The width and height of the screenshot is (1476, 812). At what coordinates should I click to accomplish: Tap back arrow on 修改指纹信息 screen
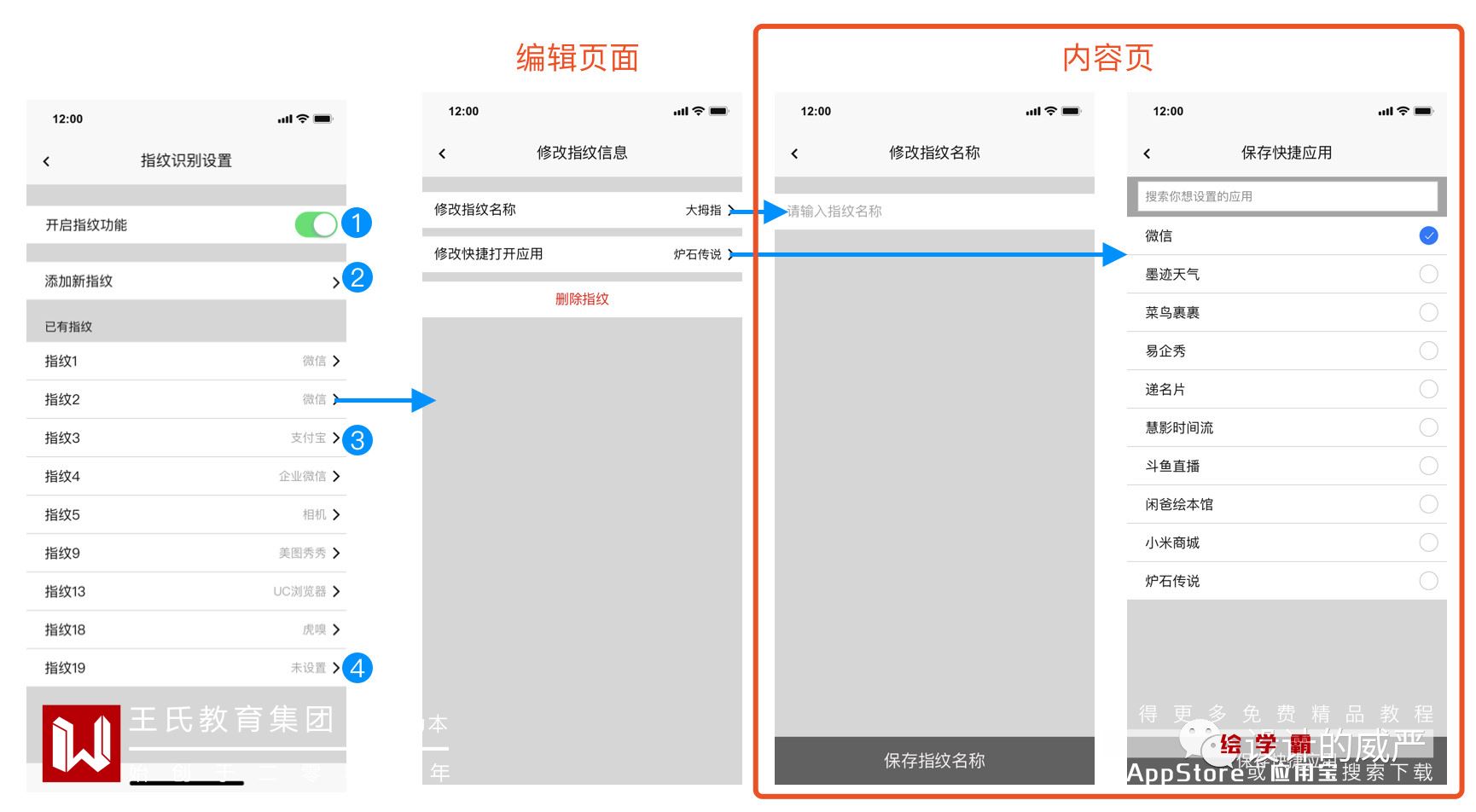[442, 154]
